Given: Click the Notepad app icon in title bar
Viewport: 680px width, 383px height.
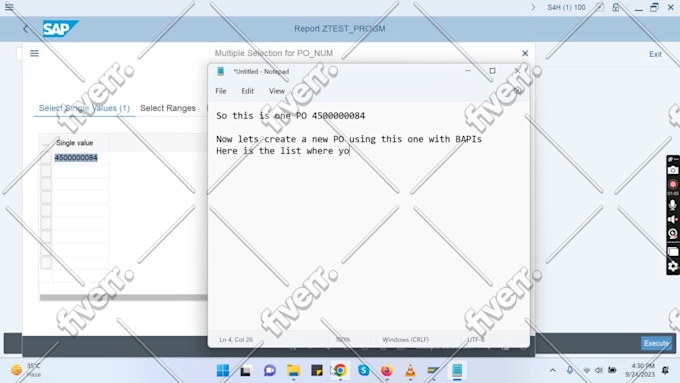Looking at the screenshot, I should (x=221, y=72).
